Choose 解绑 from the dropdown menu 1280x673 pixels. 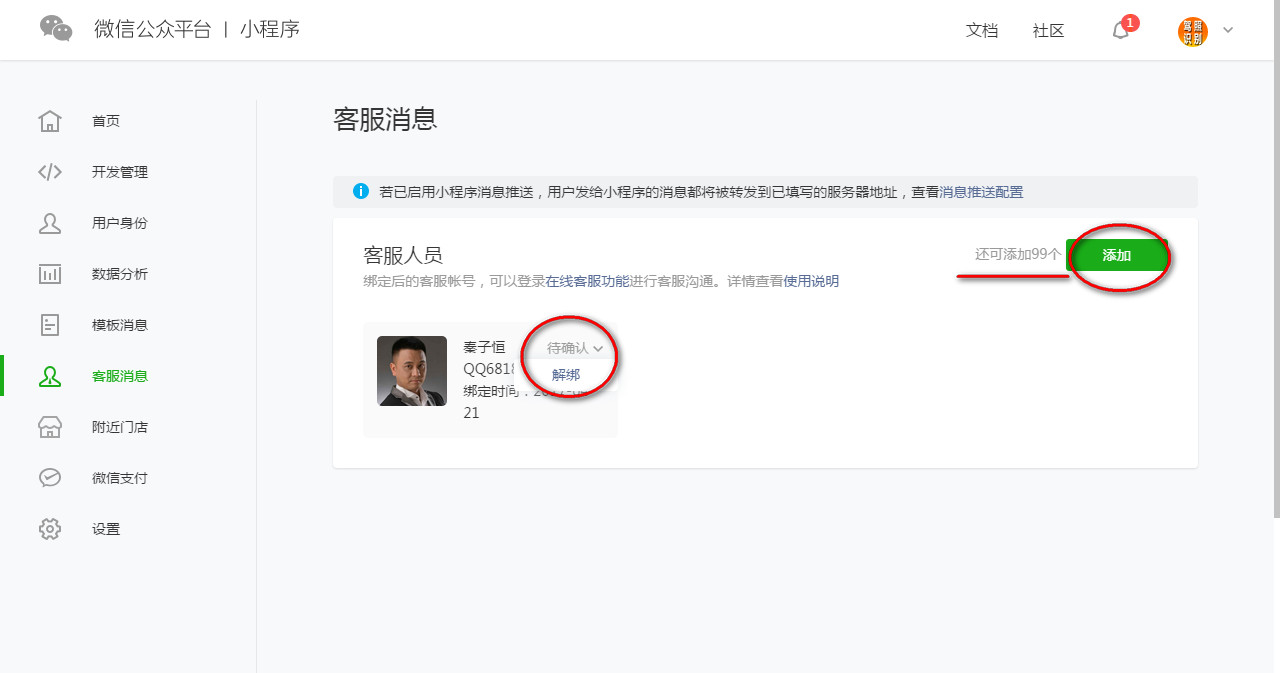pos(566,375)
